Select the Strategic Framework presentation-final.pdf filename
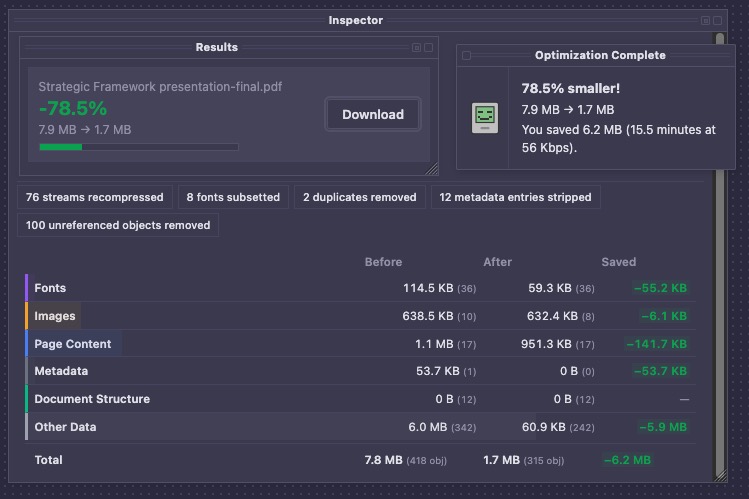 tap(160, 87)
